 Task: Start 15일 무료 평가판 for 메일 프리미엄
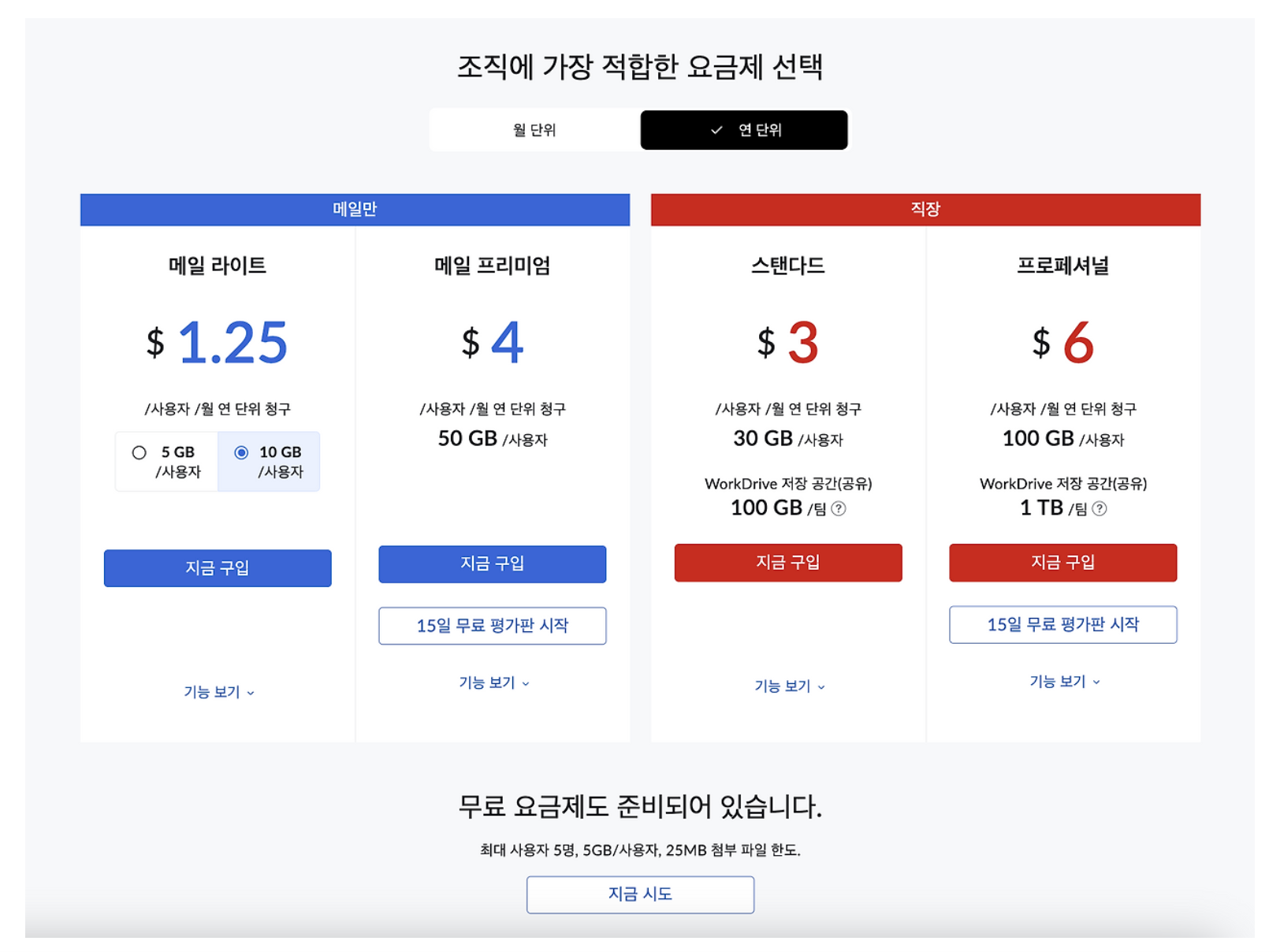(x=493, y=626)
